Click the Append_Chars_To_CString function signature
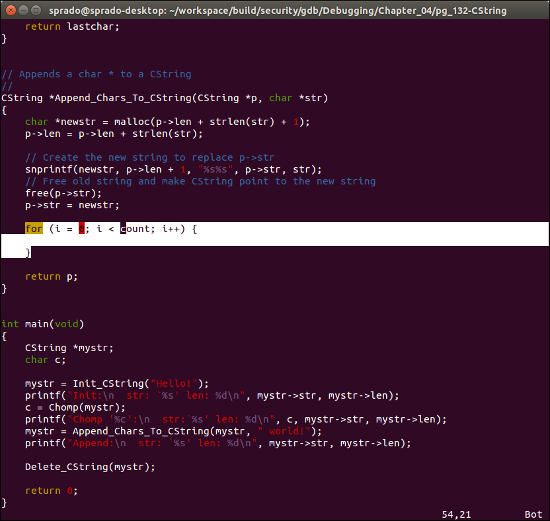Screen dimensions: 550x521 coord(165,98)
